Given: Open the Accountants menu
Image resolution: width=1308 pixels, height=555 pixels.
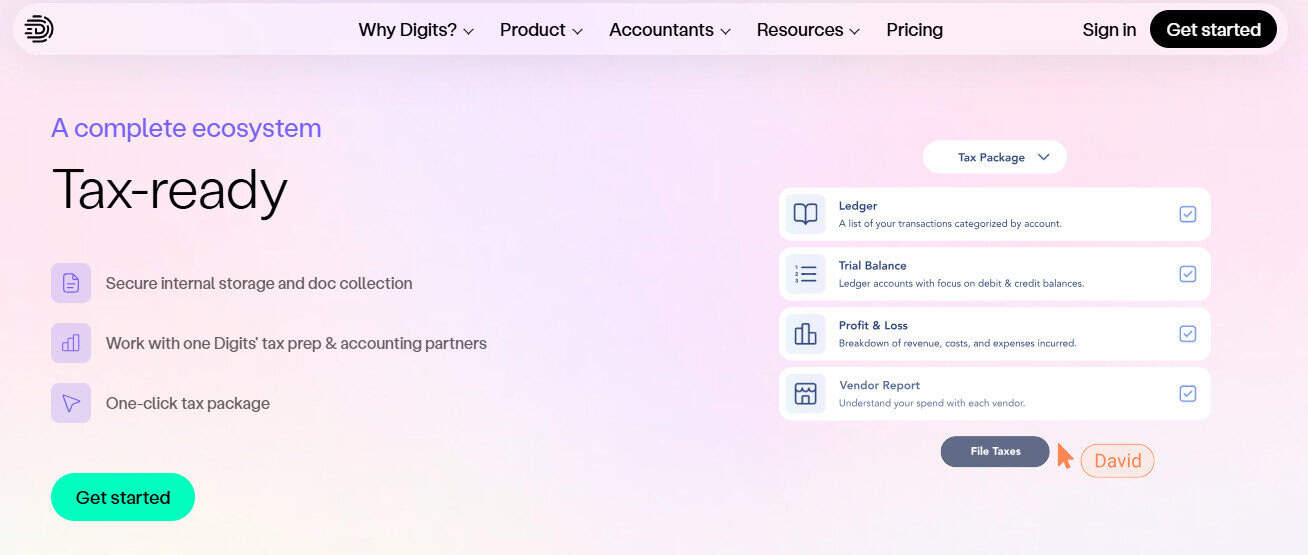Looking at the screenshot, I should pyautogui.click(x=669, y=30).
